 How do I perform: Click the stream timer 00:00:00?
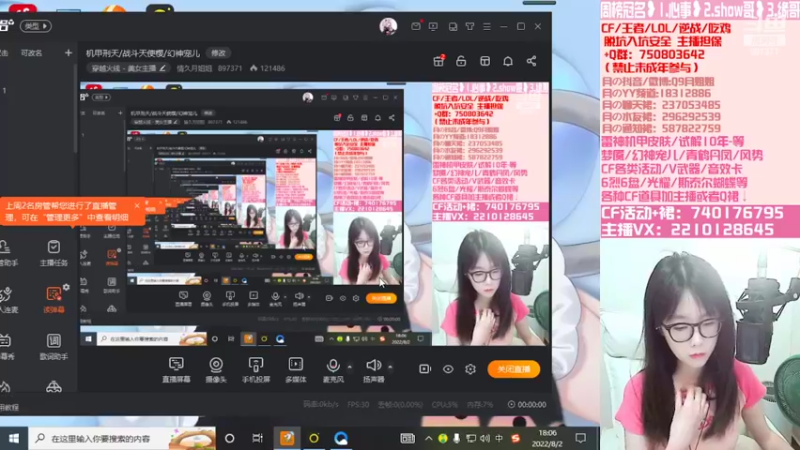pyautogui.click(x=527, y=405)
